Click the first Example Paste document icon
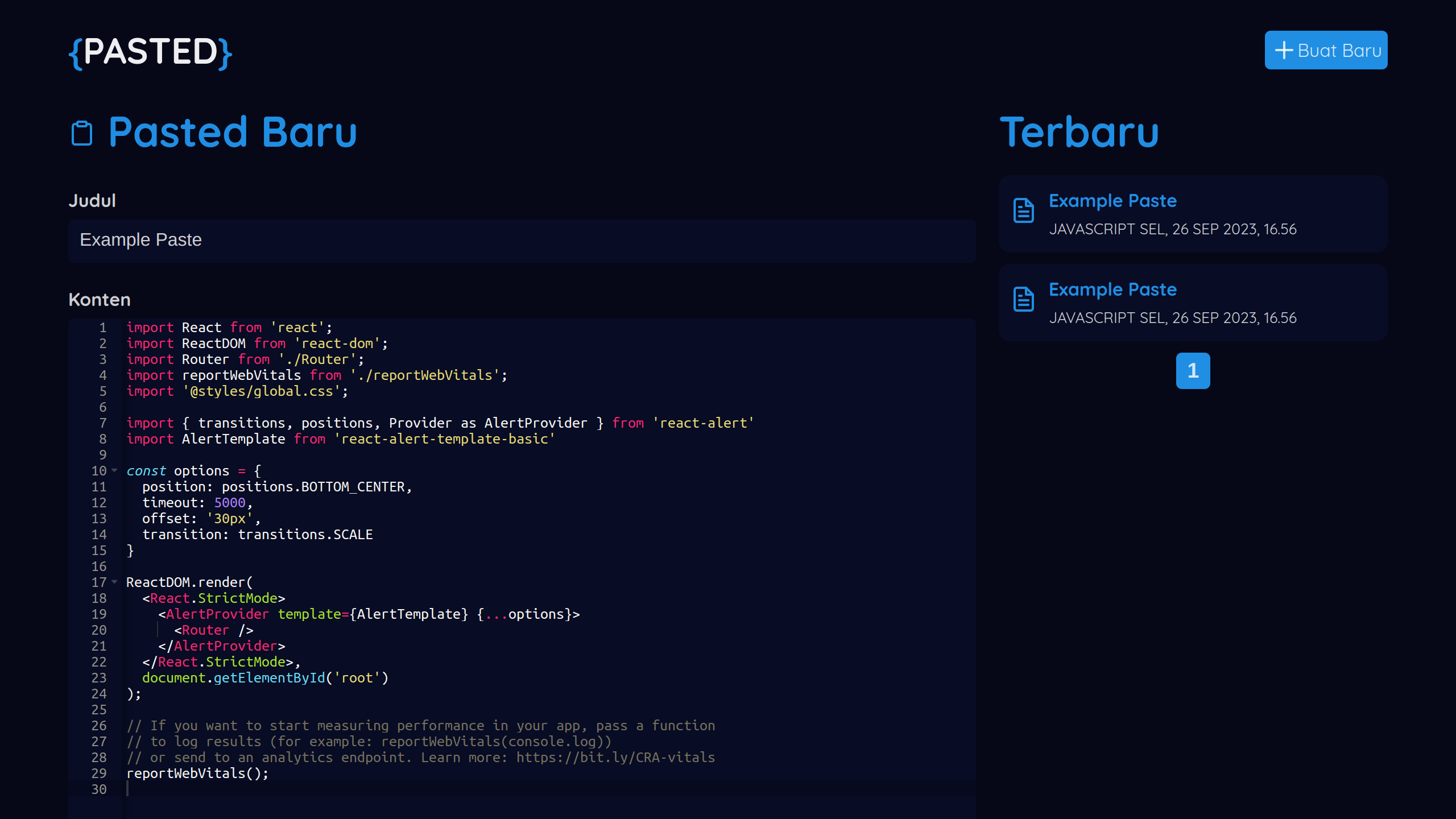 pos(1024,210)
